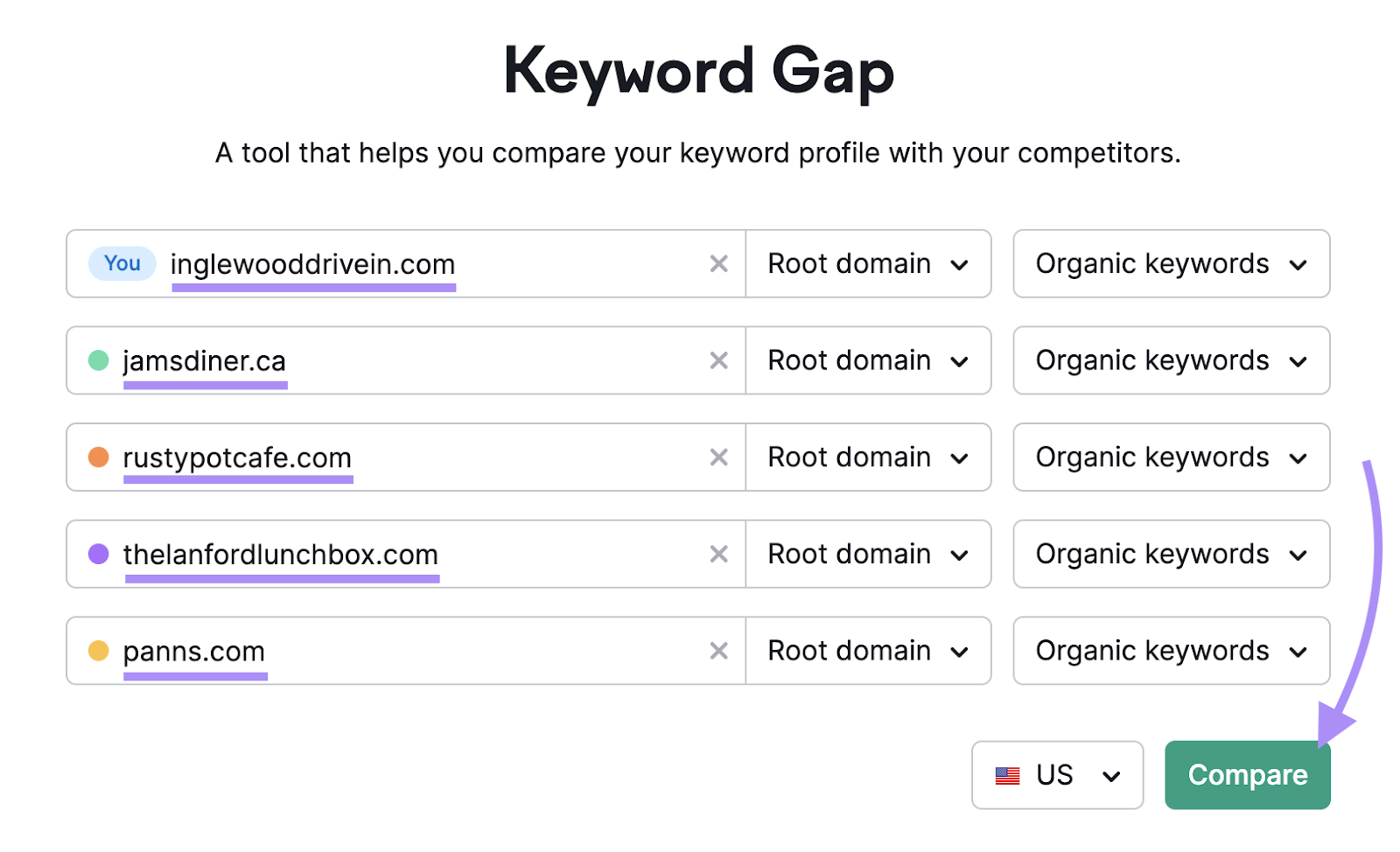
Task: Clear the panns.com input row
Action: tap(719, 651)
